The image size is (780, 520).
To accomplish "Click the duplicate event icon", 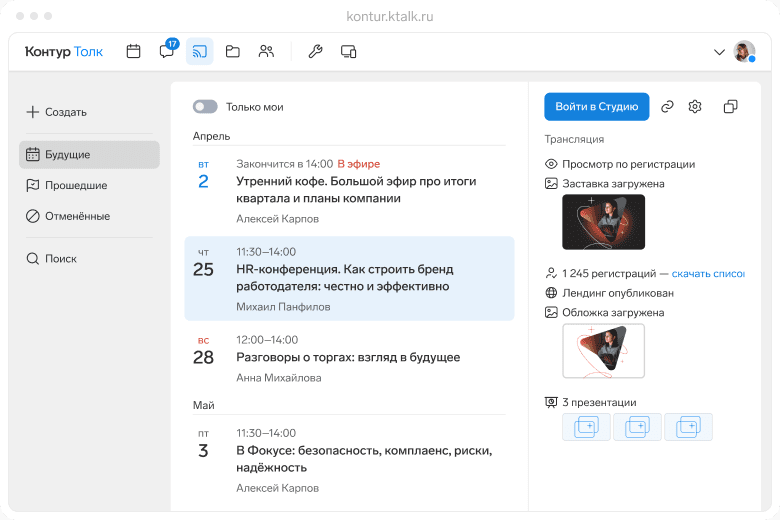I will click(730, 107).
